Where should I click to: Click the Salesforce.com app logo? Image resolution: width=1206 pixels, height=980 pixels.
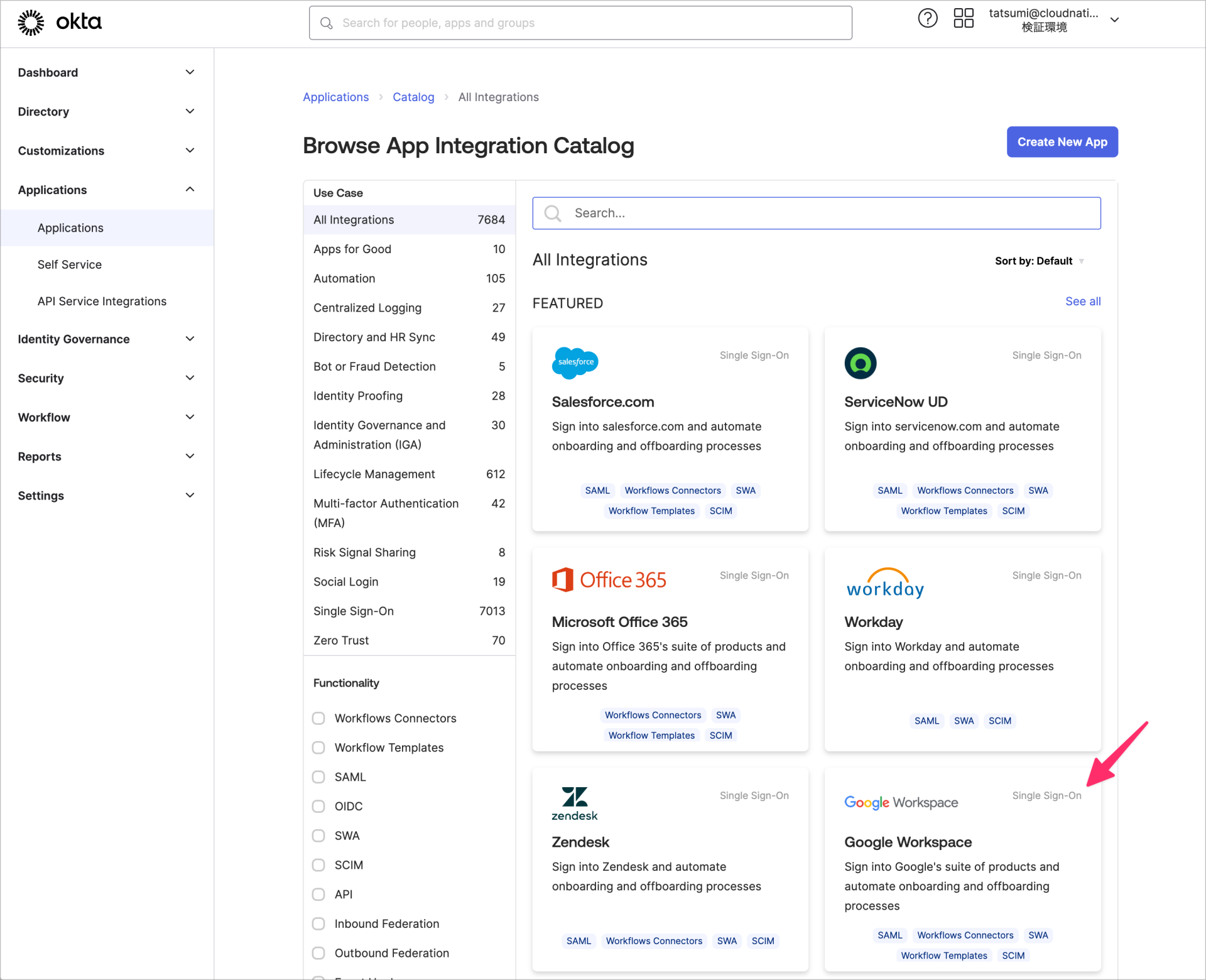click(575, 362)
